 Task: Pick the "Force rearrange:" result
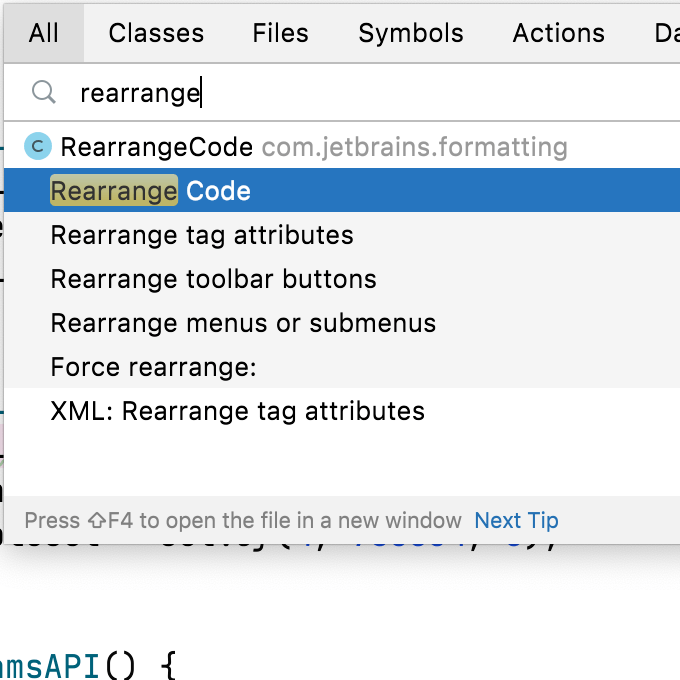(x=154, y=367)
